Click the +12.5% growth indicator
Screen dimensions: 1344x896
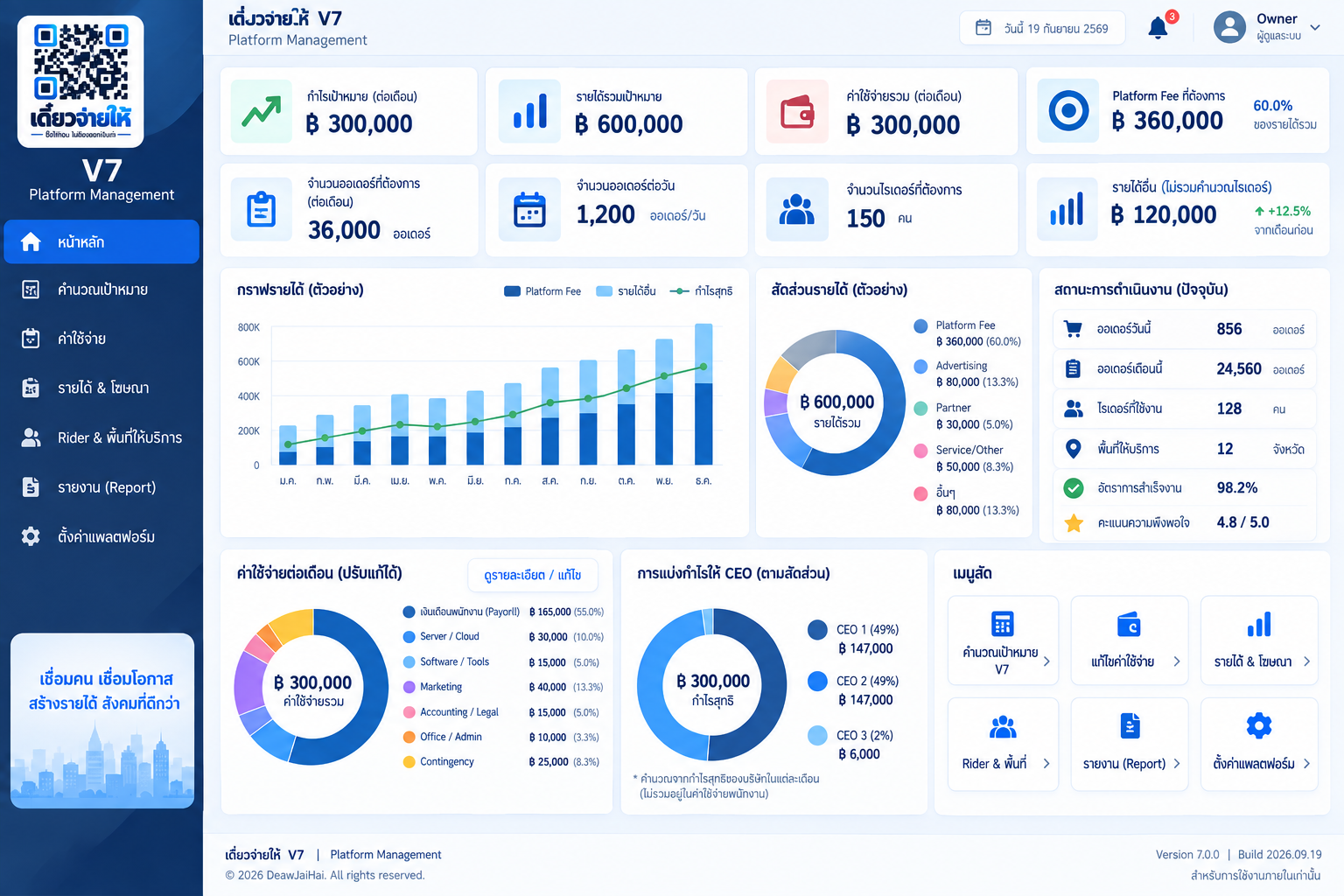[x=1283, y=211]
